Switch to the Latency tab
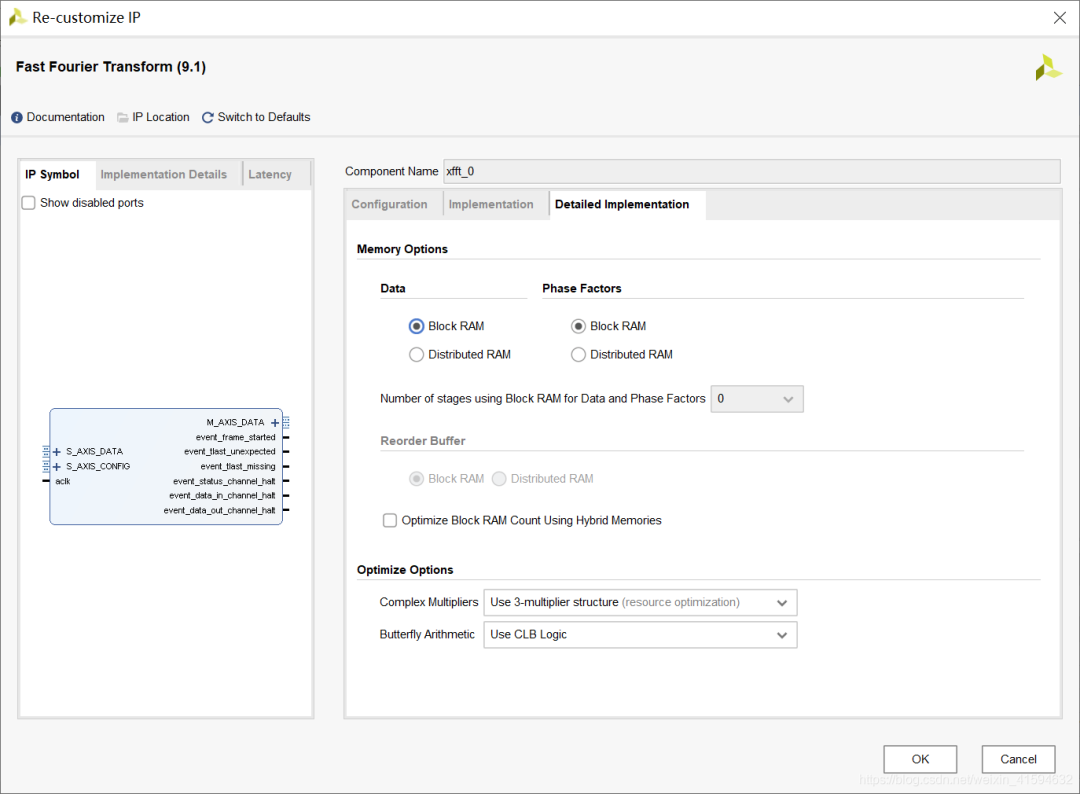 270,175
